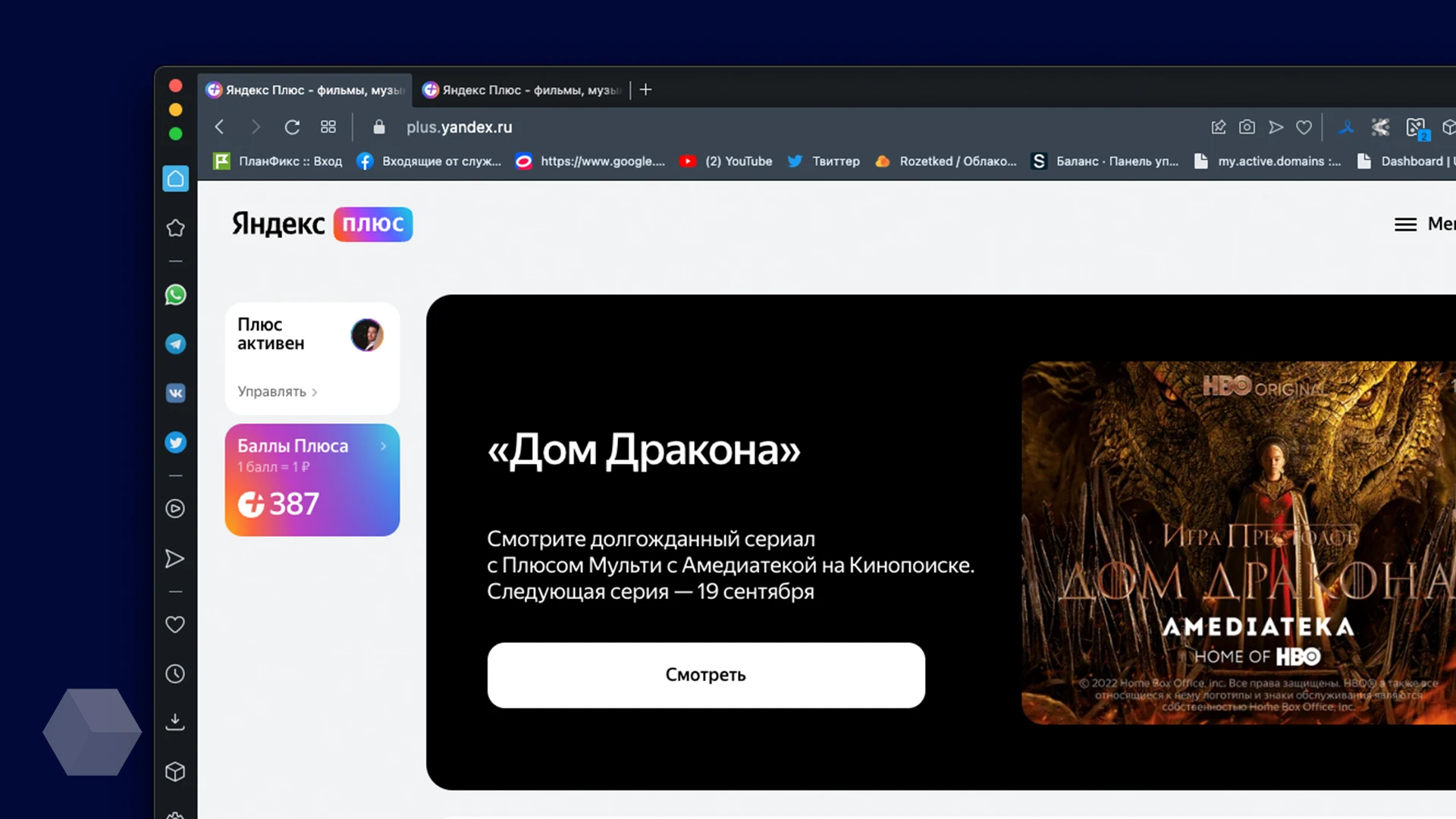1456x819 pixels.
Task: Open my.active.domains bookmark
Action: point(1267,161)
